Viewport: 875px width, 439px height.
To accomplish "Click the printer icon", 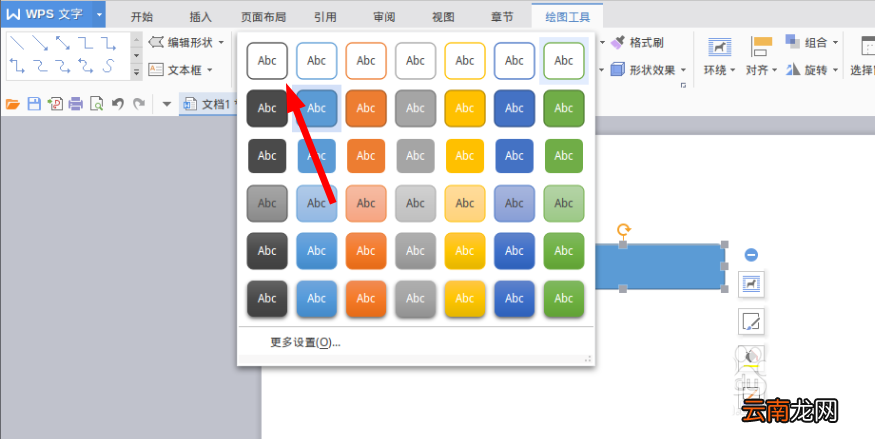I will pos(76,104).
